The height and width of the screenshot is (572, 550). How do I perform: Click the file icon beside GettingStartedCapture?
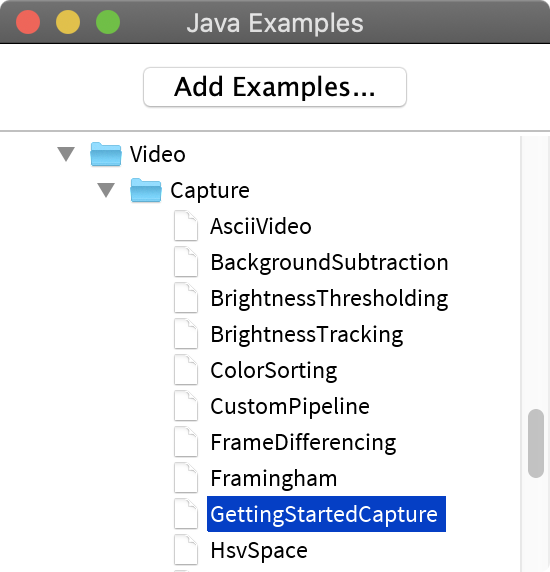[x=186, y=514]
